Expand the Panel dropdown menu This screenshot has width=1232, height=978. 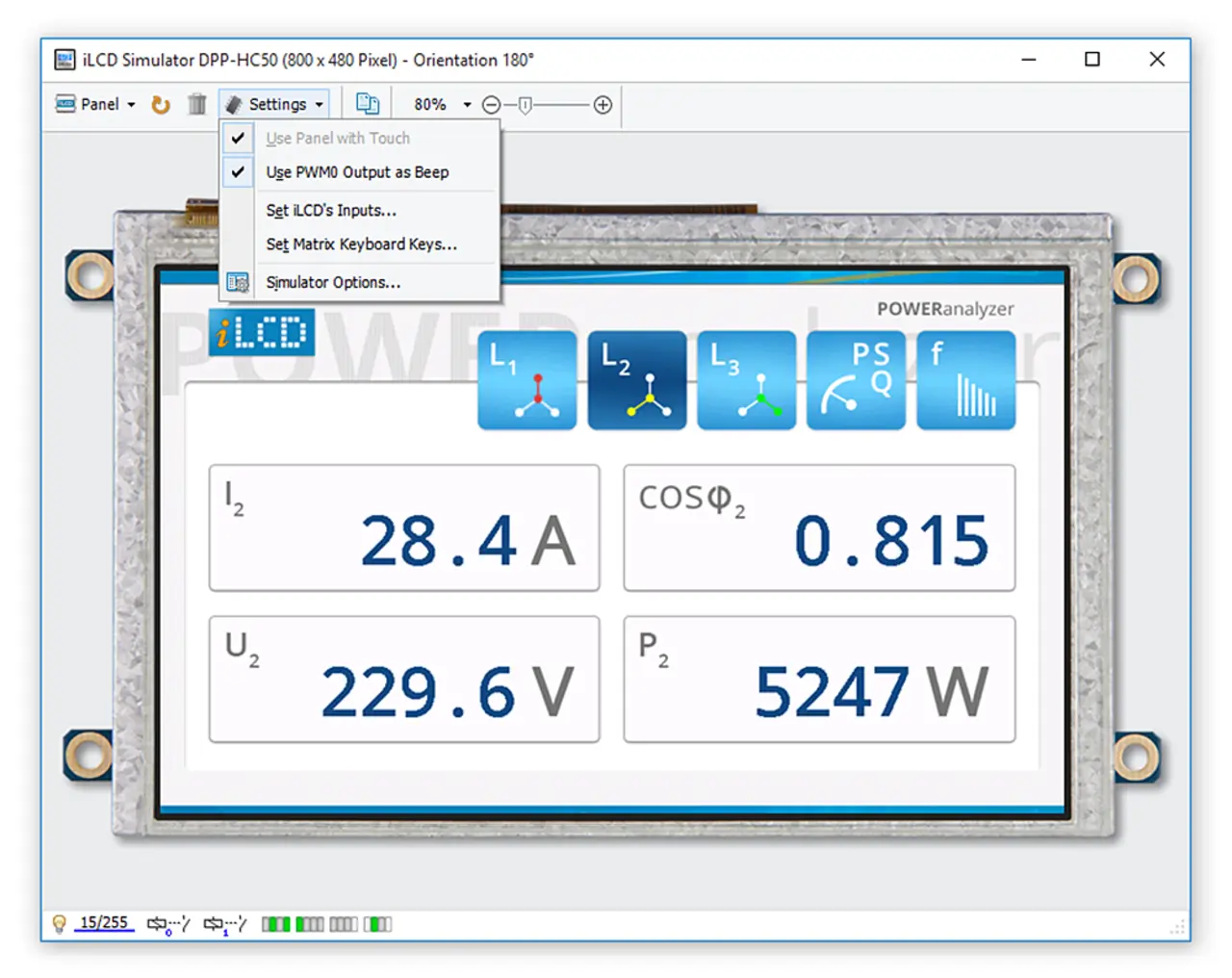pos(95,105)
